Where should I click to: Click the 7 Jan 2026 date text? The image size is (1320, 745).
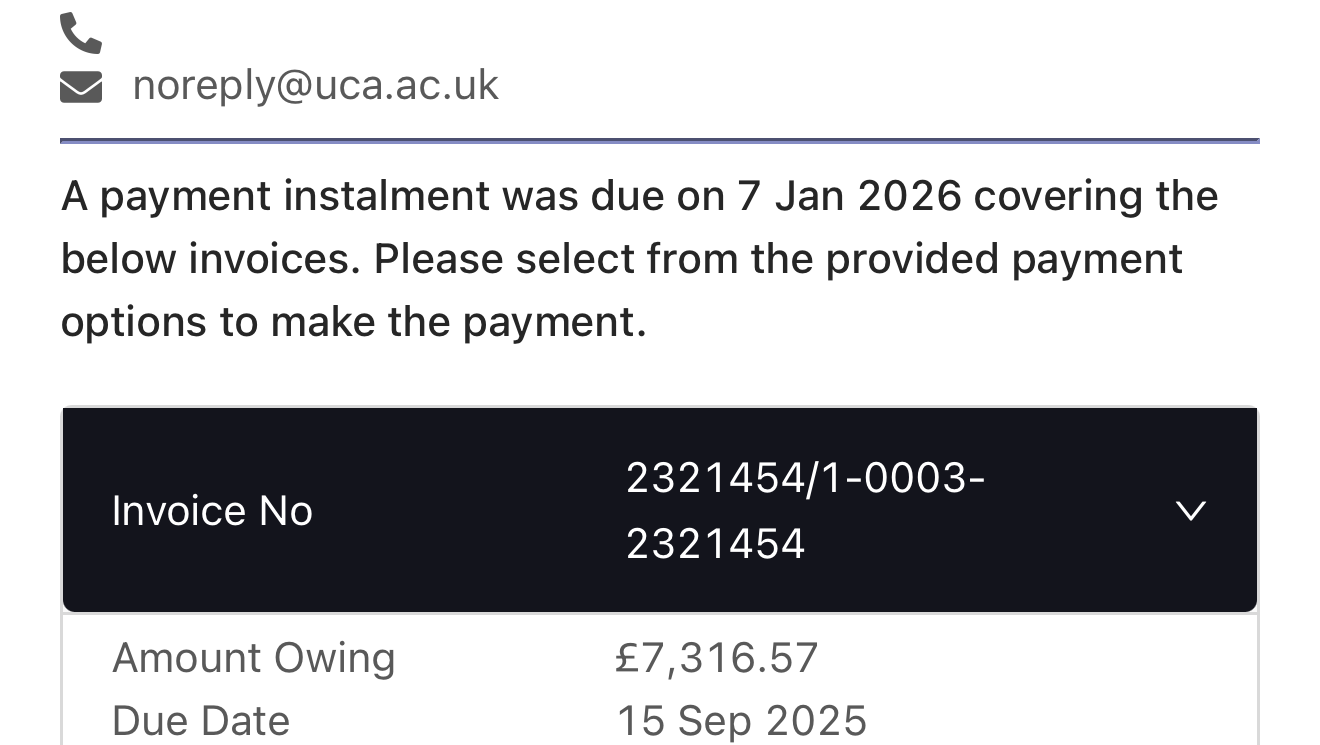pyautogui.click(x=849, y=196)
